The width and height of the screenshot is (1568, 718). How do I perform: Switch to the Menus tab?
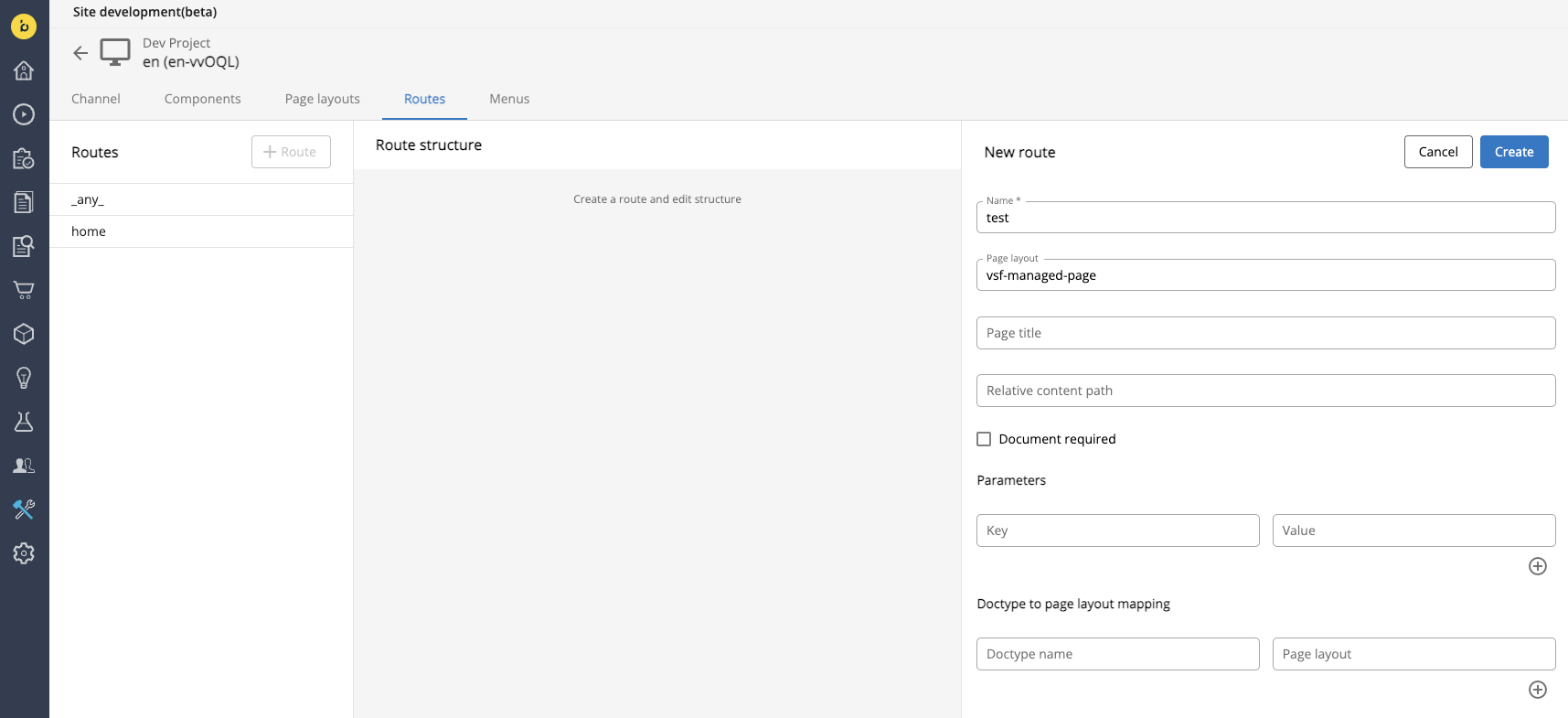pyautogui.click(x=508, y=99)
